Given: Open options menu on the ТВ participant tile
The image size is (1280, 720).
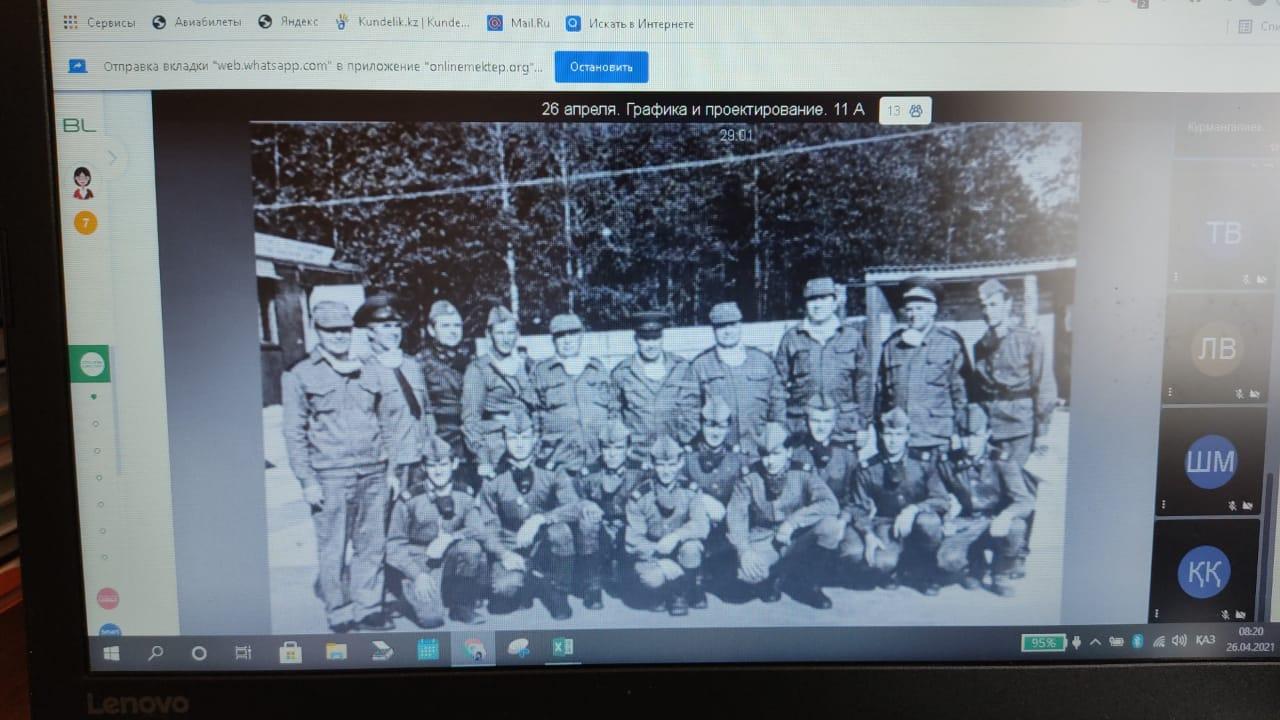Looking at the screenshot, I should (x=1175, y=277).
